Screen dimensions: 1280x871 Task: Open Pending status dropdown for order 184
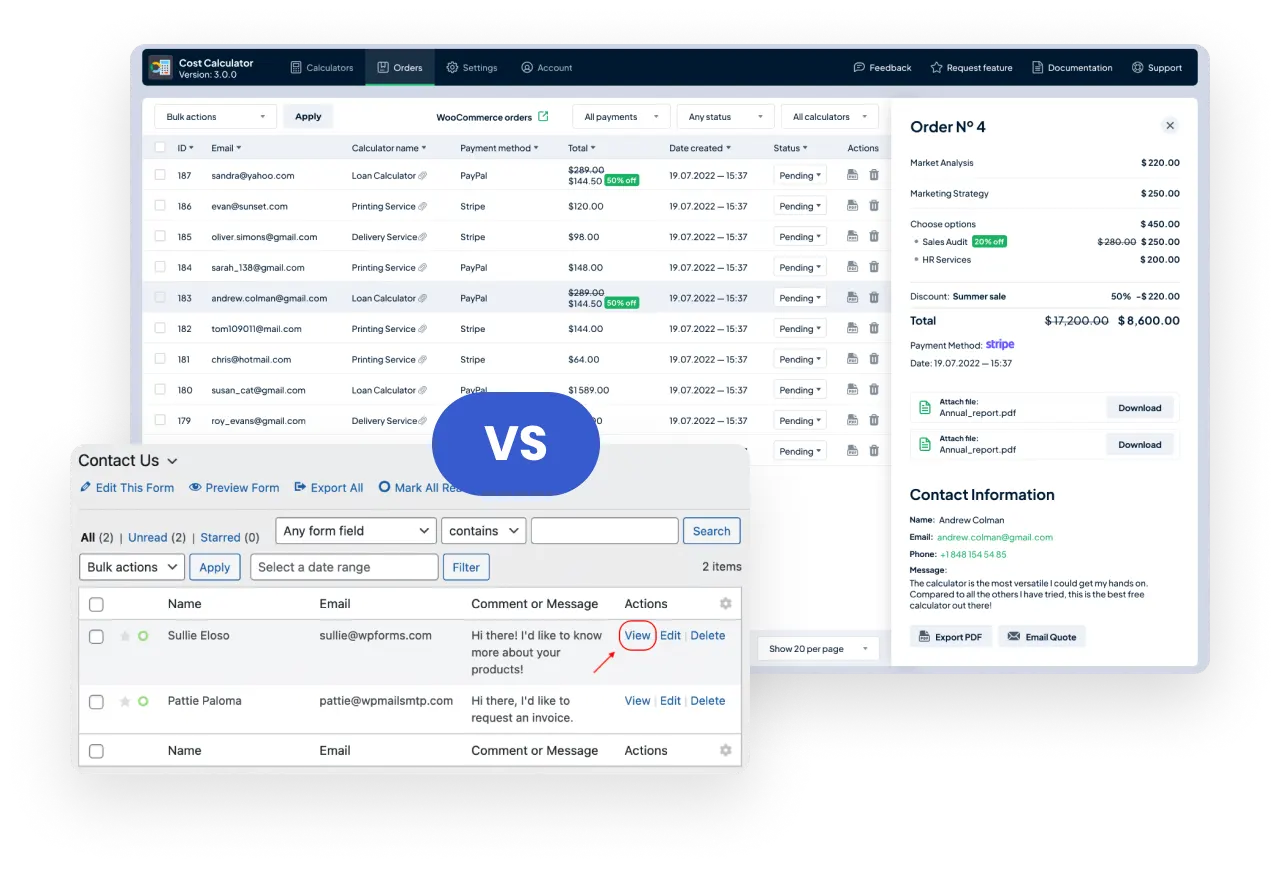click(800, 268)
